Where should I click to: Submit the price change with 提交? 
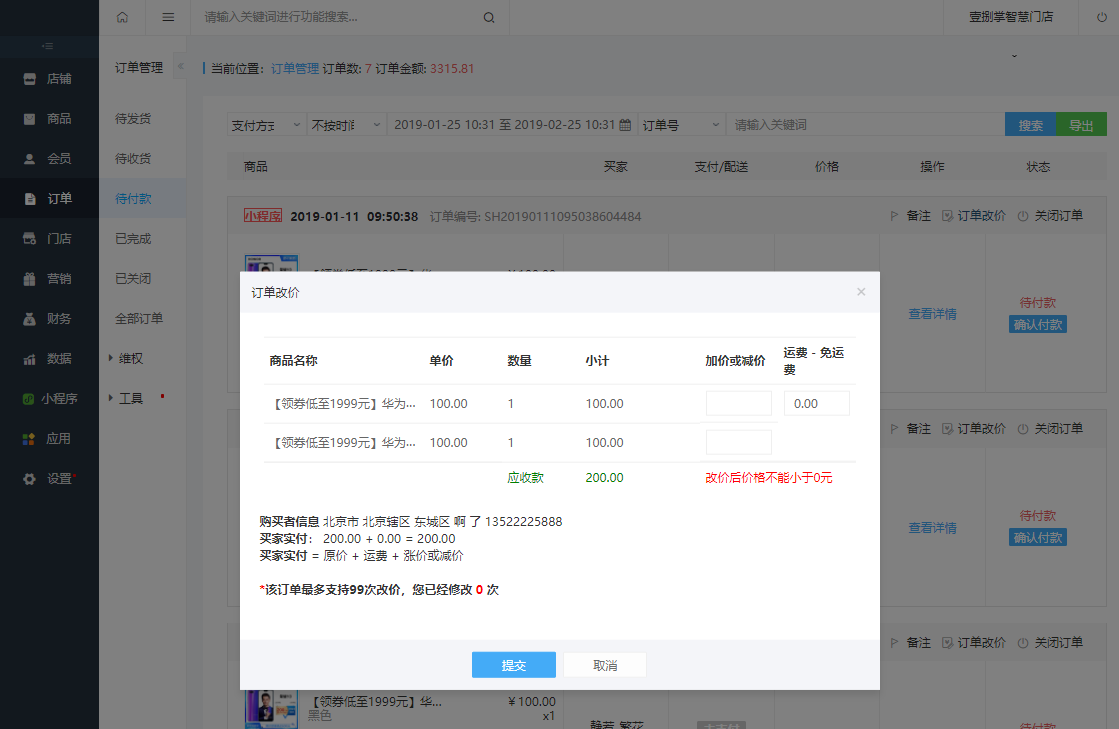pos(514,665)
